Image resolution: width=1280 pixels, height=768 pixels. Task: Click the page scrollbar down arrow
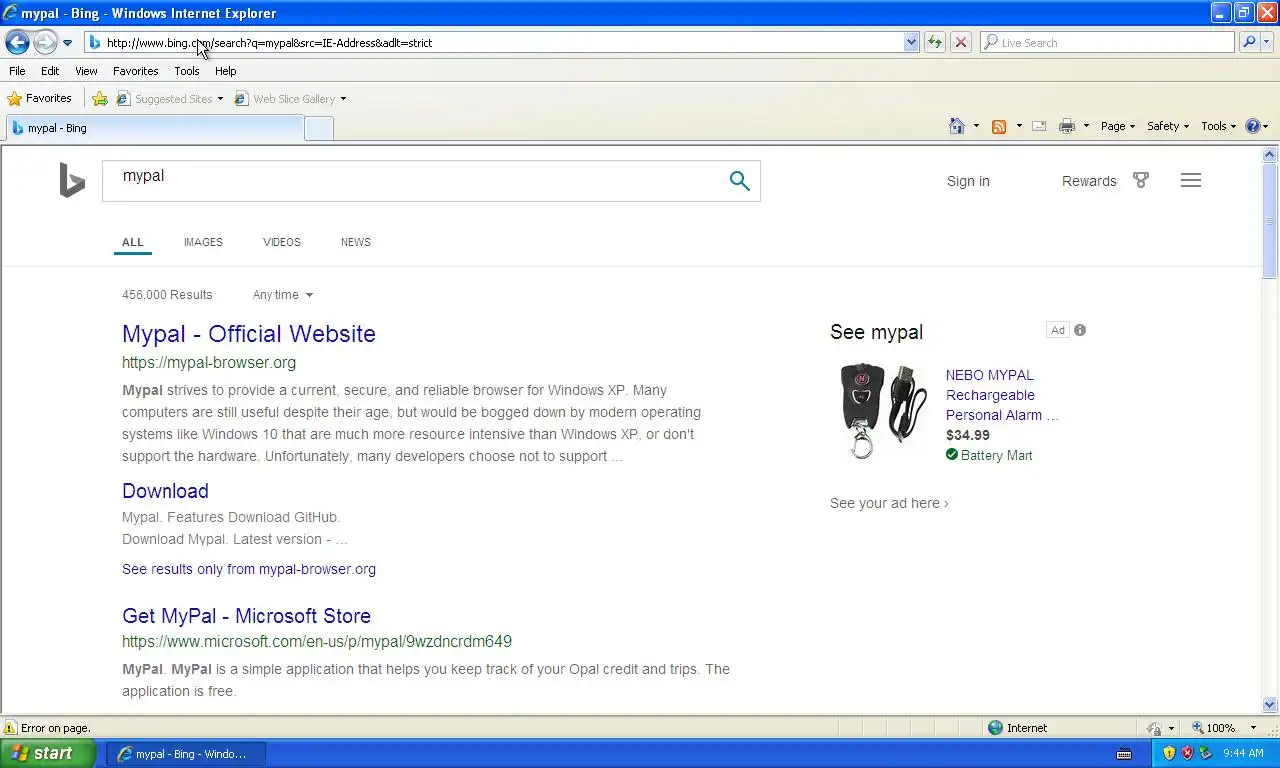pyautogui.click(x=1270, y=705)
